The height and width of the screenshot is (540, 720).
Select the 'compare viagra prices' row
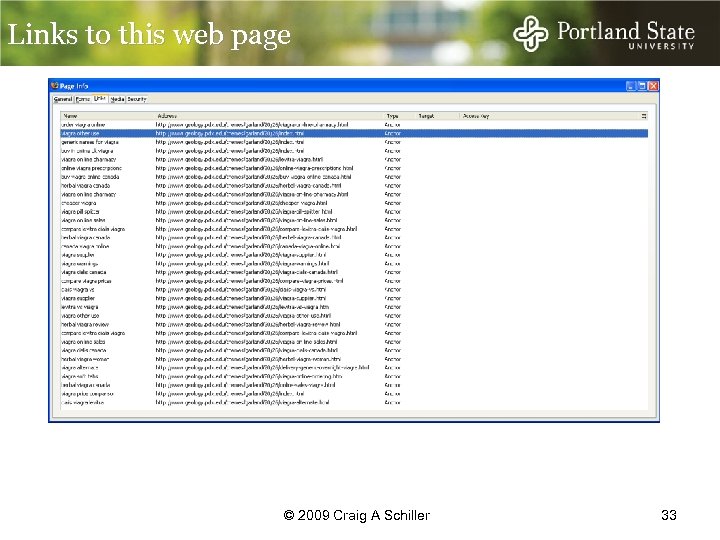[x=354, y=281]
